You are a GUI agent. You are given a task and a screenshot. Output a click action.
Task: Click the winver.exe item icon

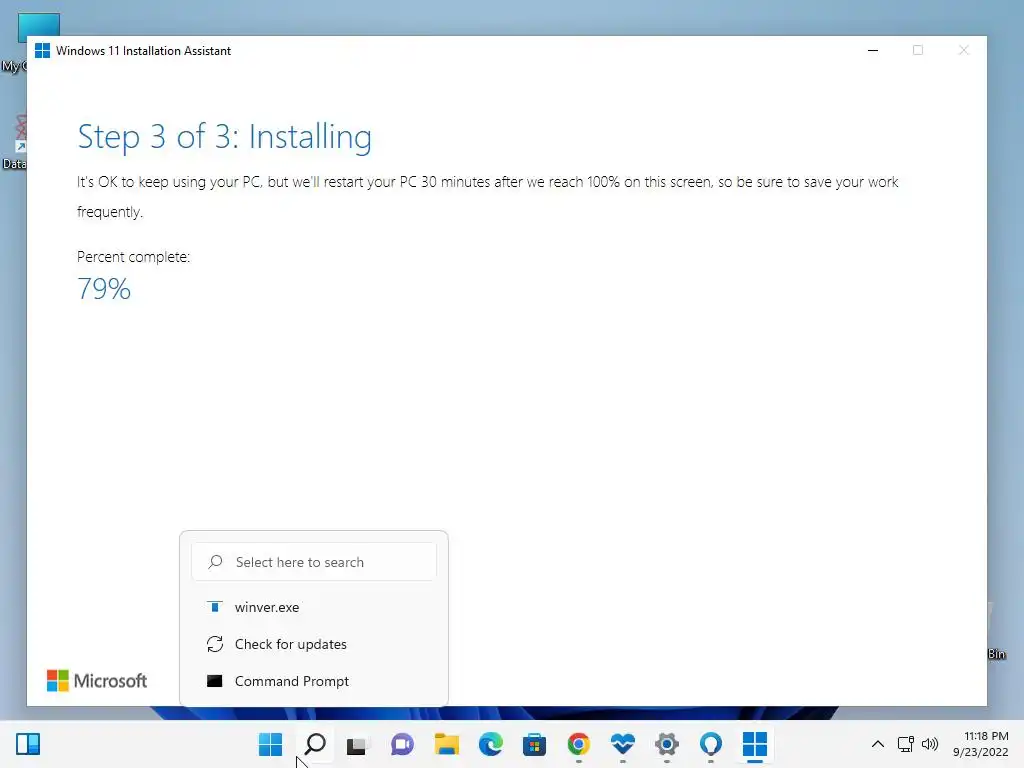tap(214, 607)
